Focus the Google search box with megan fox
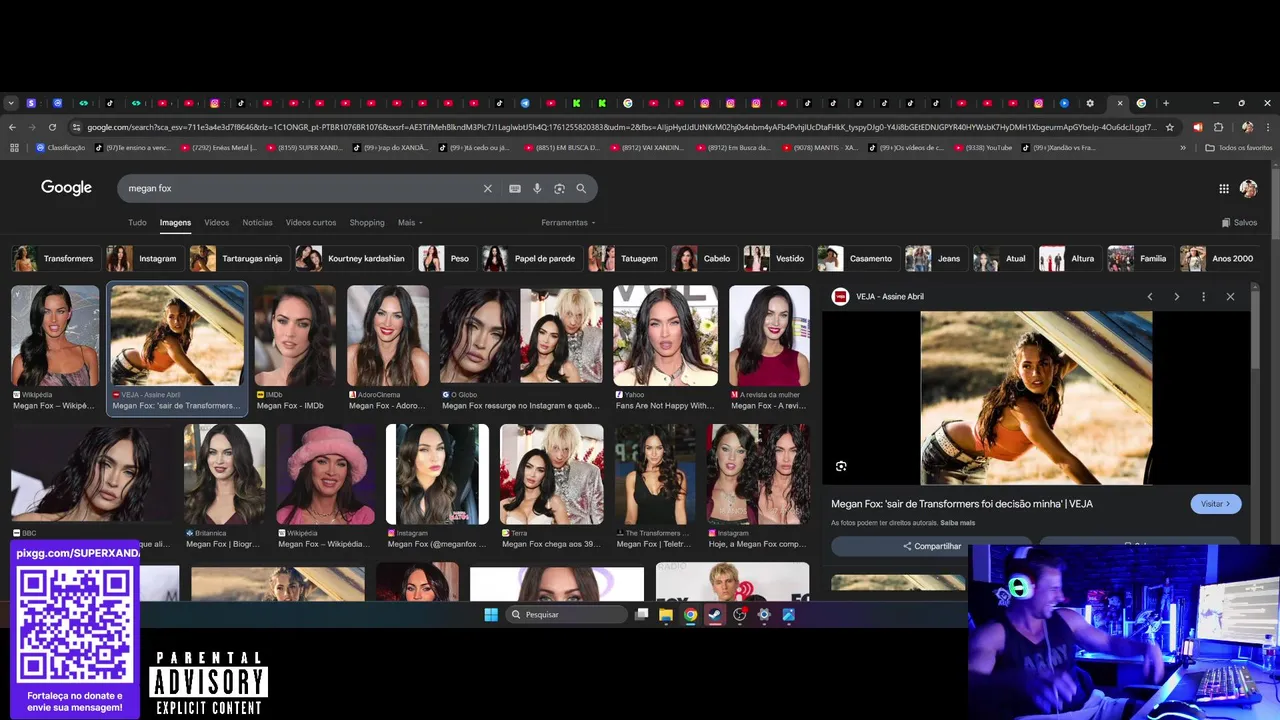 click(x=300, y=188)
